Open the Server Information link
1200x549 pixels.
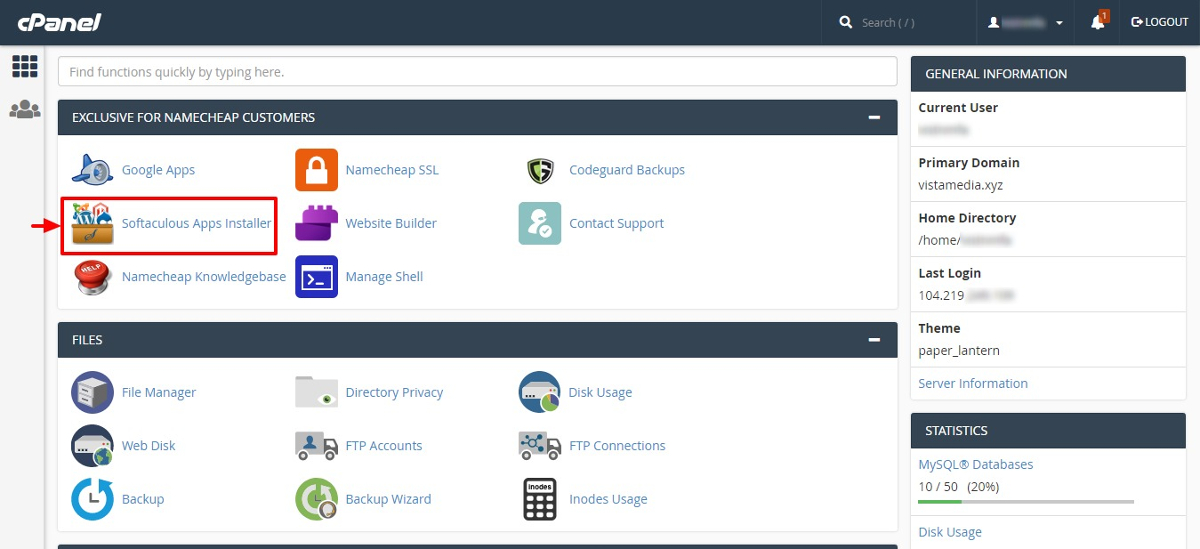point(973,383)
